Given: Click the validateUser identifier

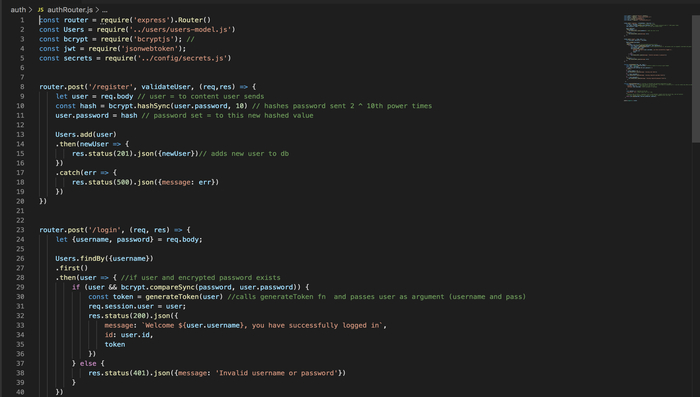Looking at the screenshot, I should click(166, 87).
